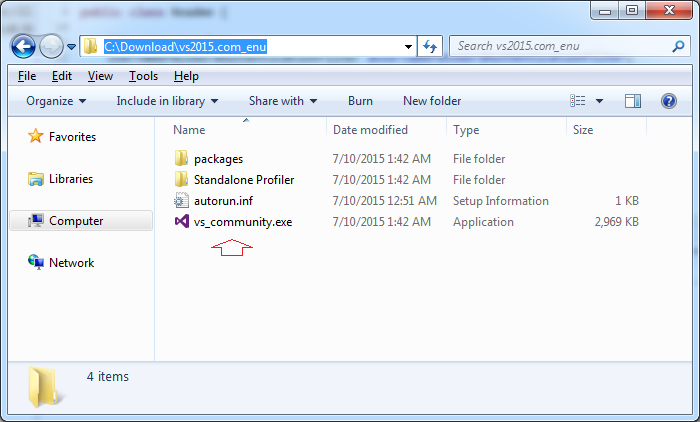The image size is (700, 422).
Task: Click the Favorites star icon
Action: coord(36,136)
